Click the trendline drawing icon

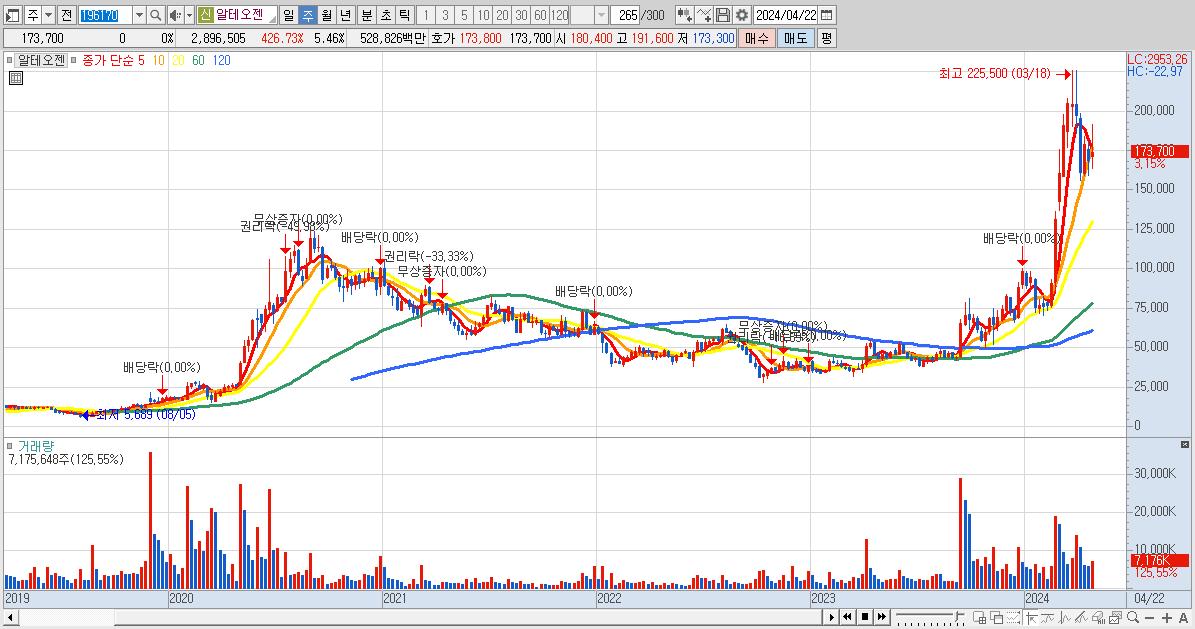click(x=1081, y=617)
